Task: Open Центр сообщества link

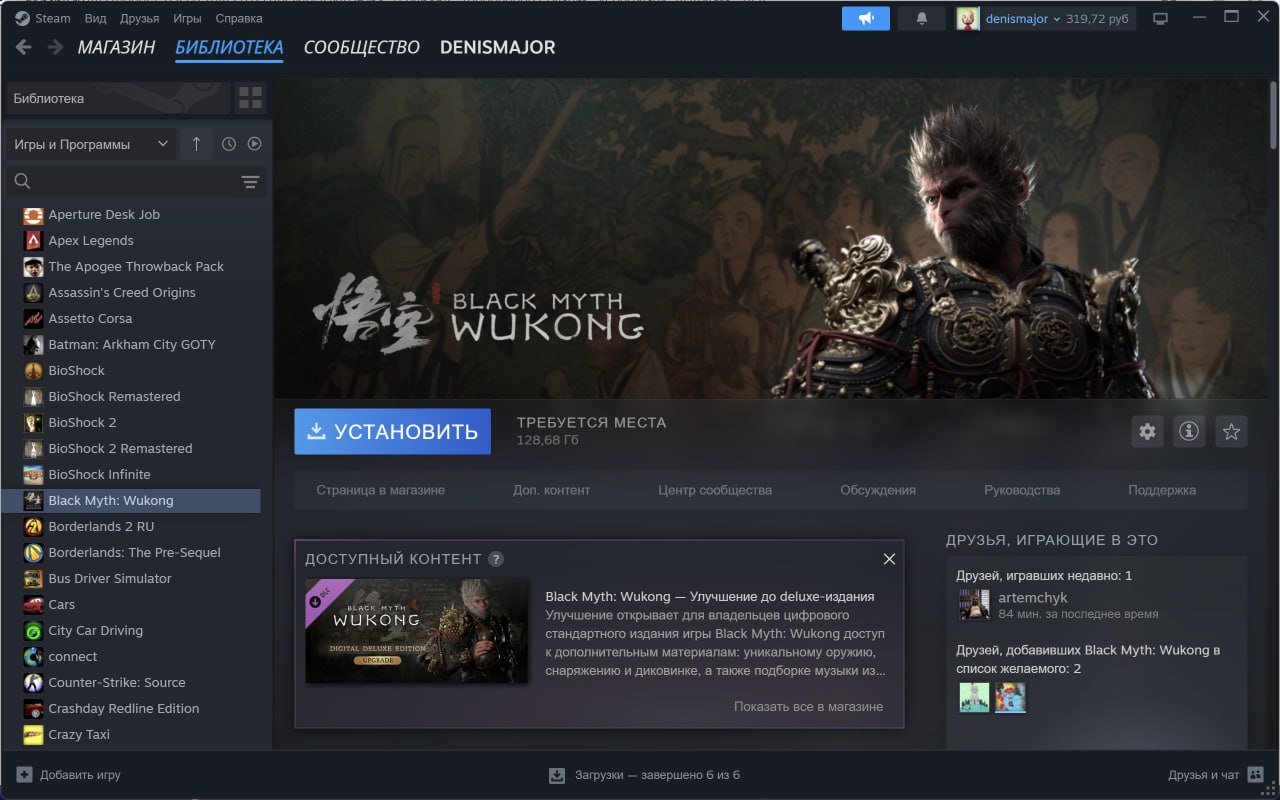Action: (715, 490)
